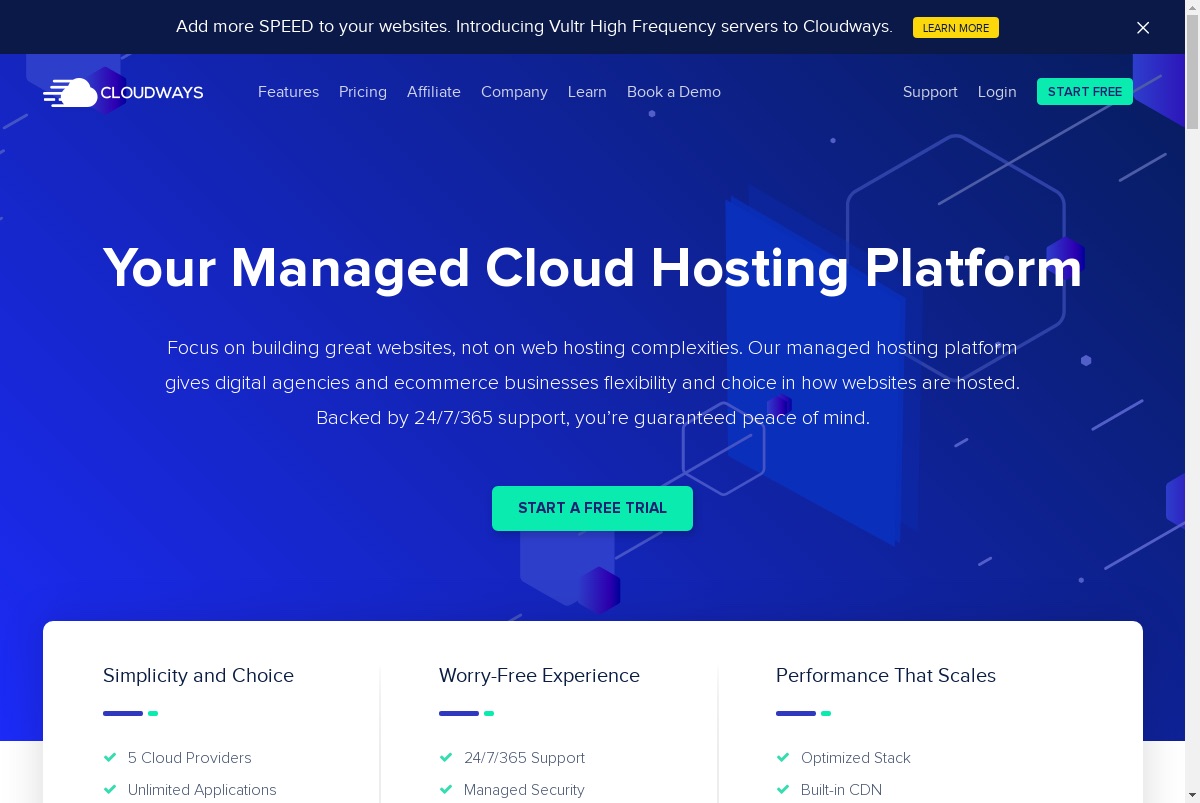Click the yellow Learn More button
This screenshot has width=1200, height=803.
[955, 28]
